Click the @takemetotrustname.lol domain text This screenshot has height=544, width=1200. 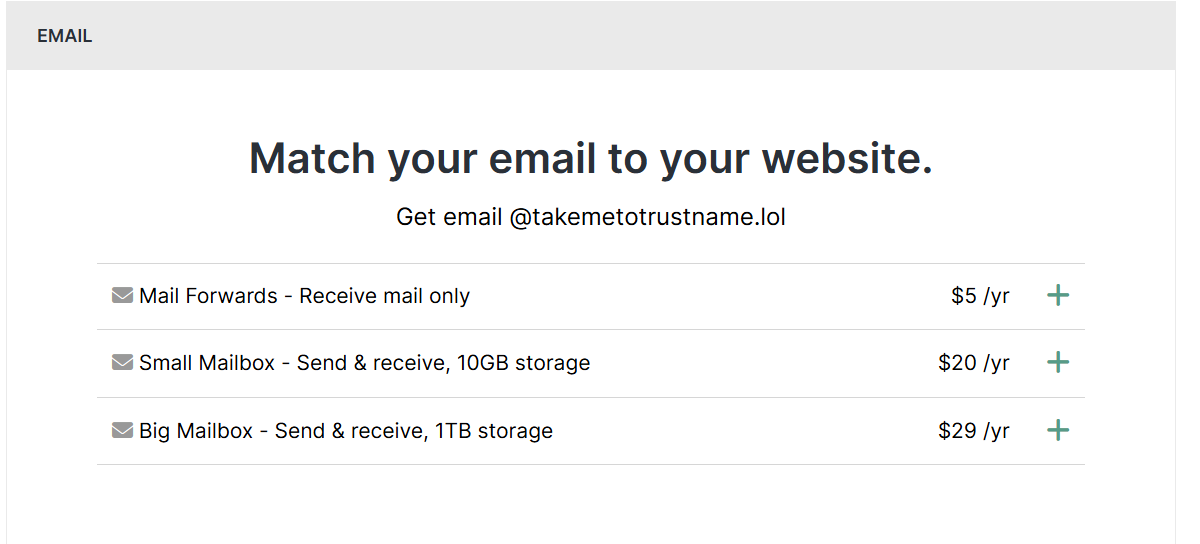pyautogui.click(x=647, y=217)
